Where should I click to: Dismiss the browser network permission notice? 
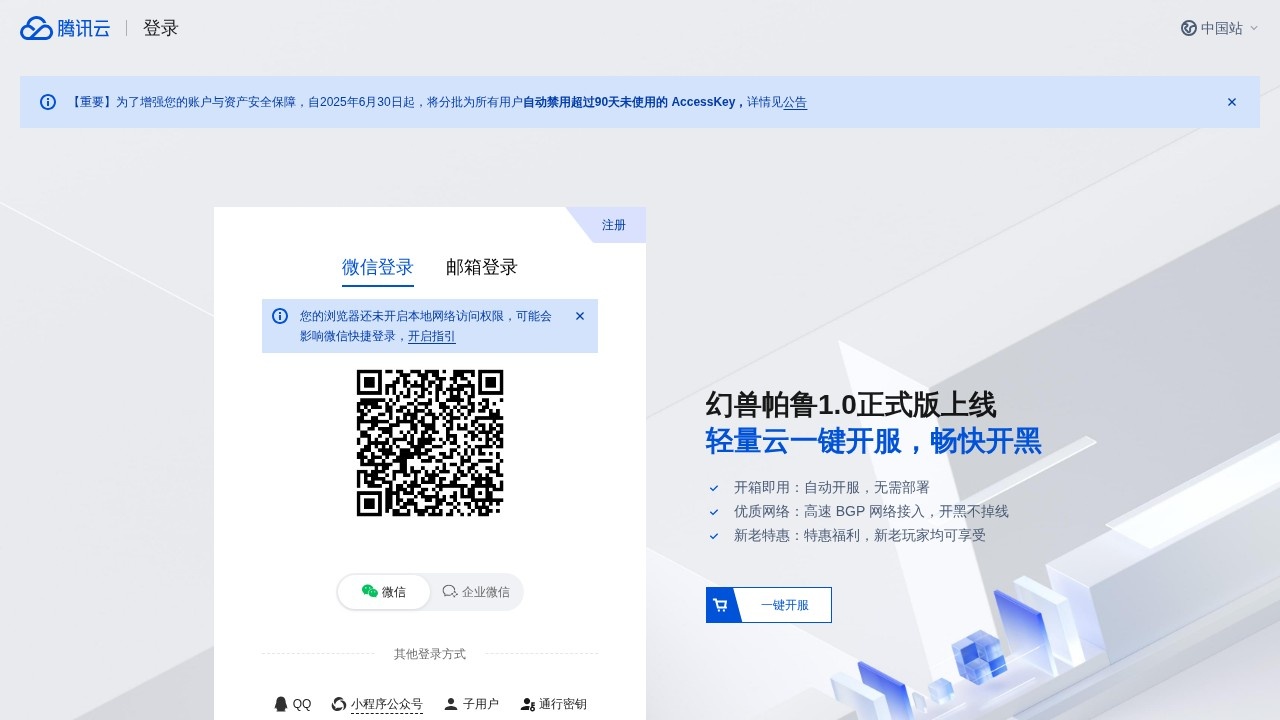point(580,316)
